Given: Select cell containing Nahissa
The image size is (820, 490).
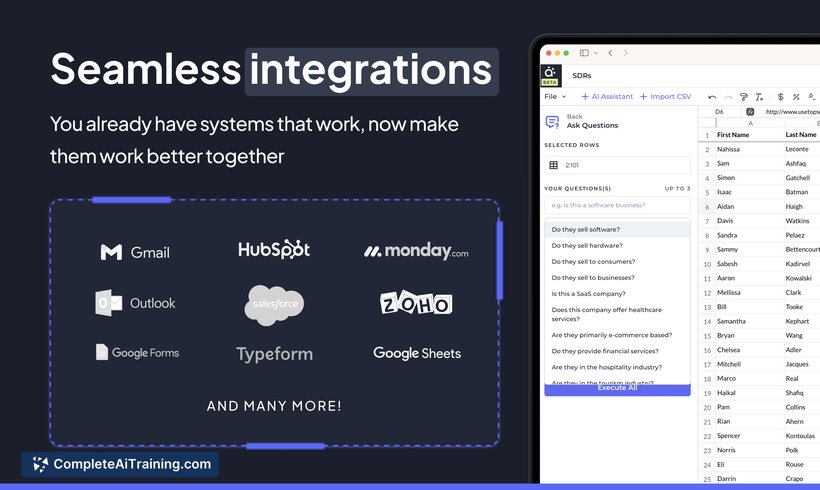Looking at the screenshot, I should click(750, 149).
